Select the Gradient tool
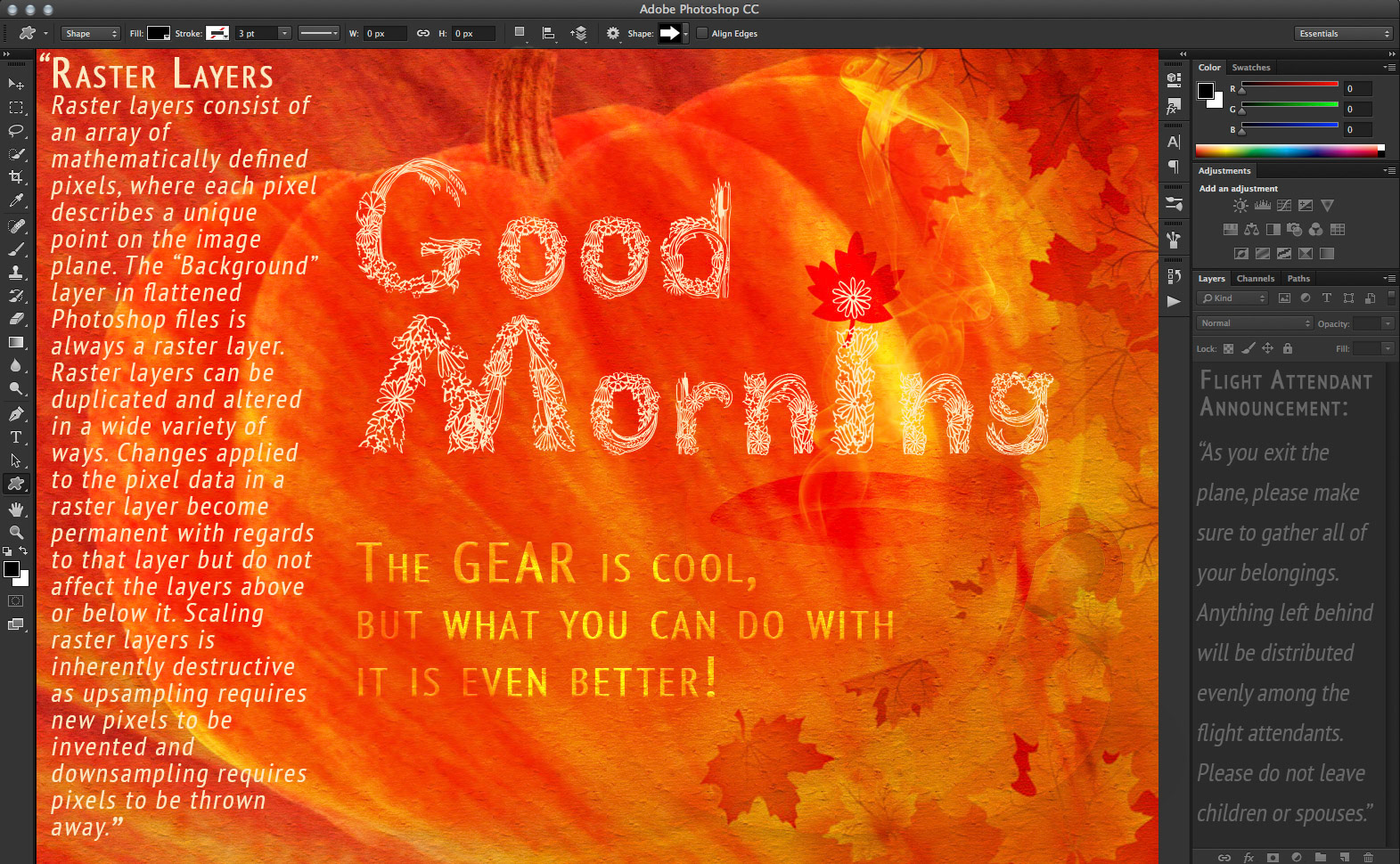1400x864 pixels. (x=16, y=342)
